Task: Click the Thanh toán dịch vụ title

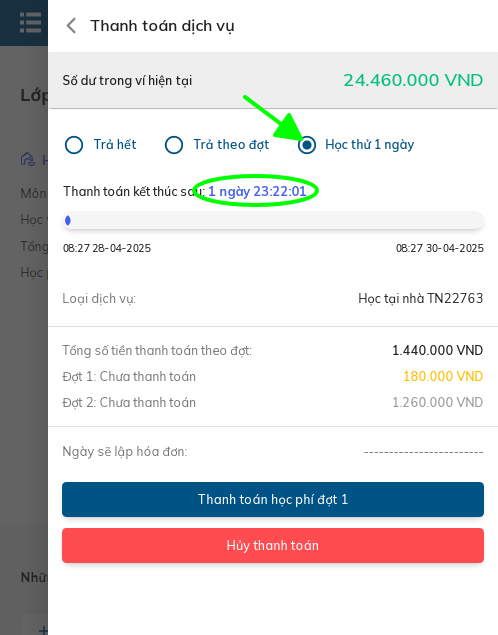Action: point(162,26)
